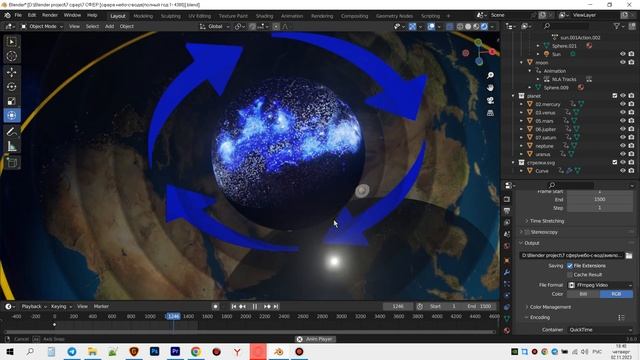The image size is (640, 360).
Task: Uncheck File Extensions checkbox
Action: (x=570, y=266)
